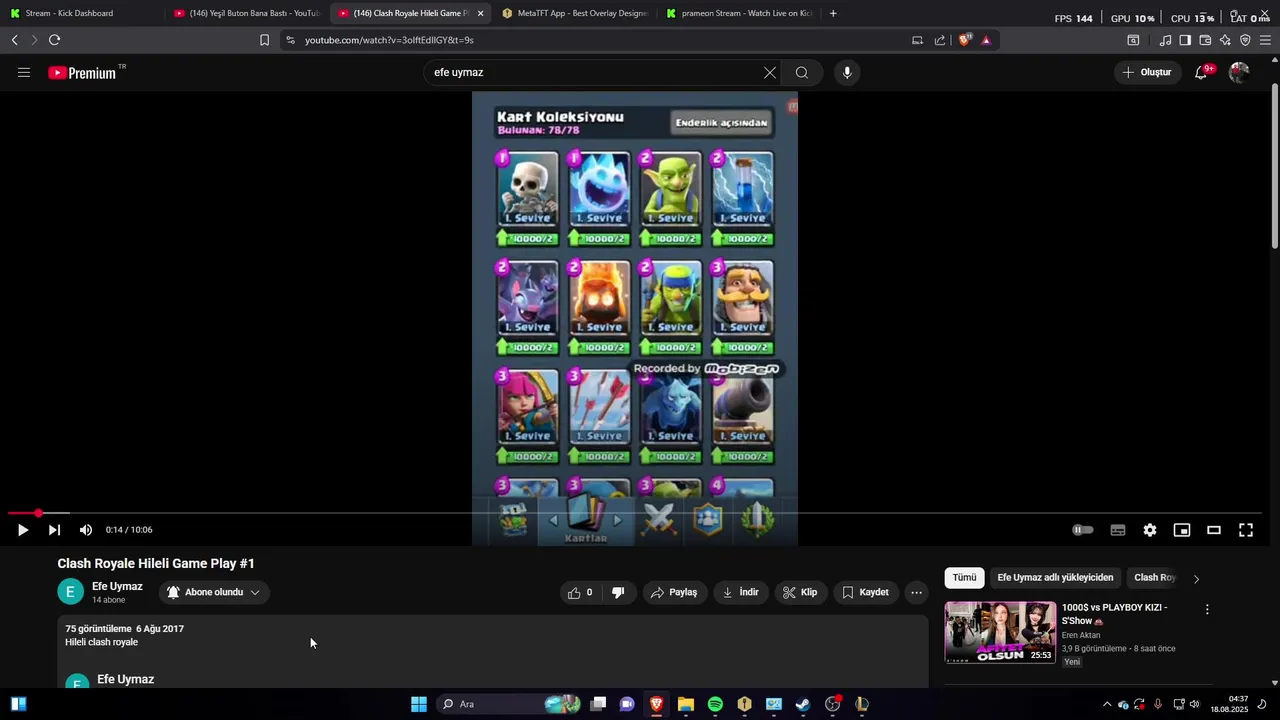Switch to prameon Stream Kick tab
This screenshot has width=1280, height=720.
740,13
